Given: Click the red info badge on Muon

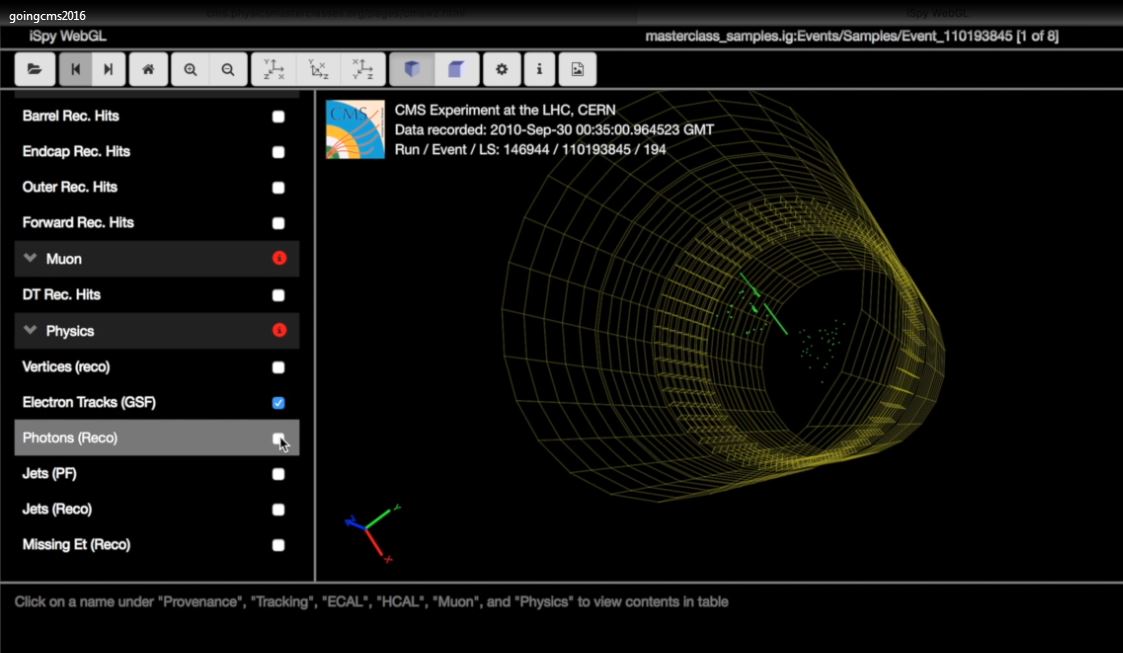Looking at the screenshot, I should pyautogui.click(x=279, y=258).
